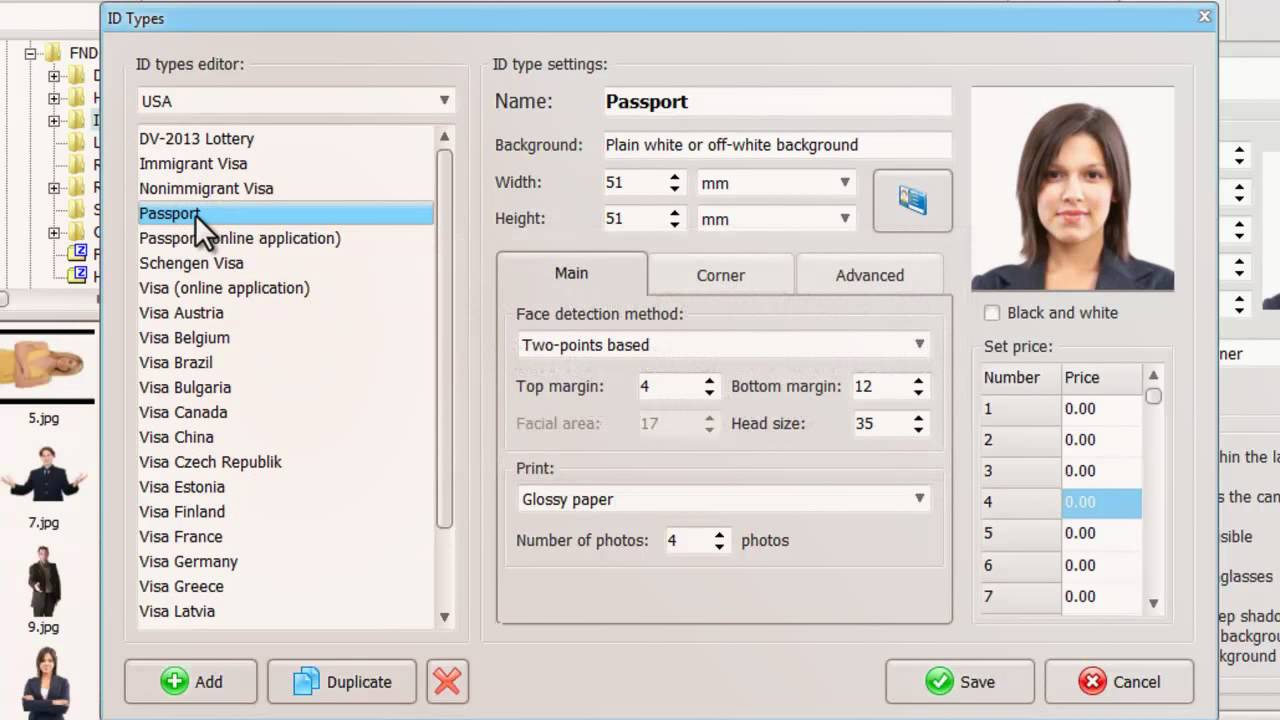The image size is (1280, 720).
Task: Click the sample passport photo preview
Action: (1072, 189)
